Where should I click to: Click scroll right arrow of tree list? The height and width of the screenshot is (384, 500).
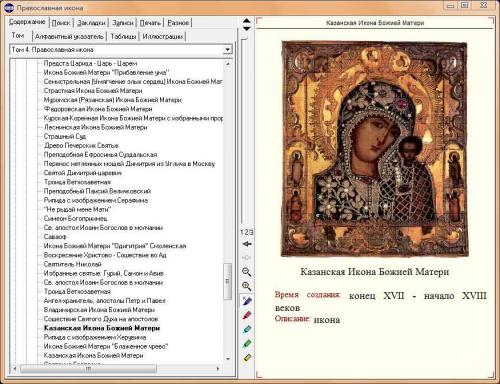pyautogui.click(x=218, y=369)
